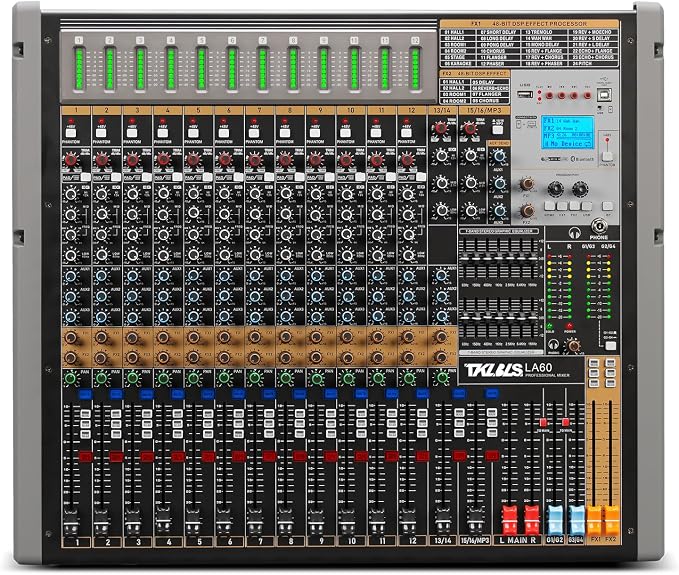The image size is (679, 575).
Task: Click '06 KARAOKE' in the FX1 effect list
Action: point(456,63)
